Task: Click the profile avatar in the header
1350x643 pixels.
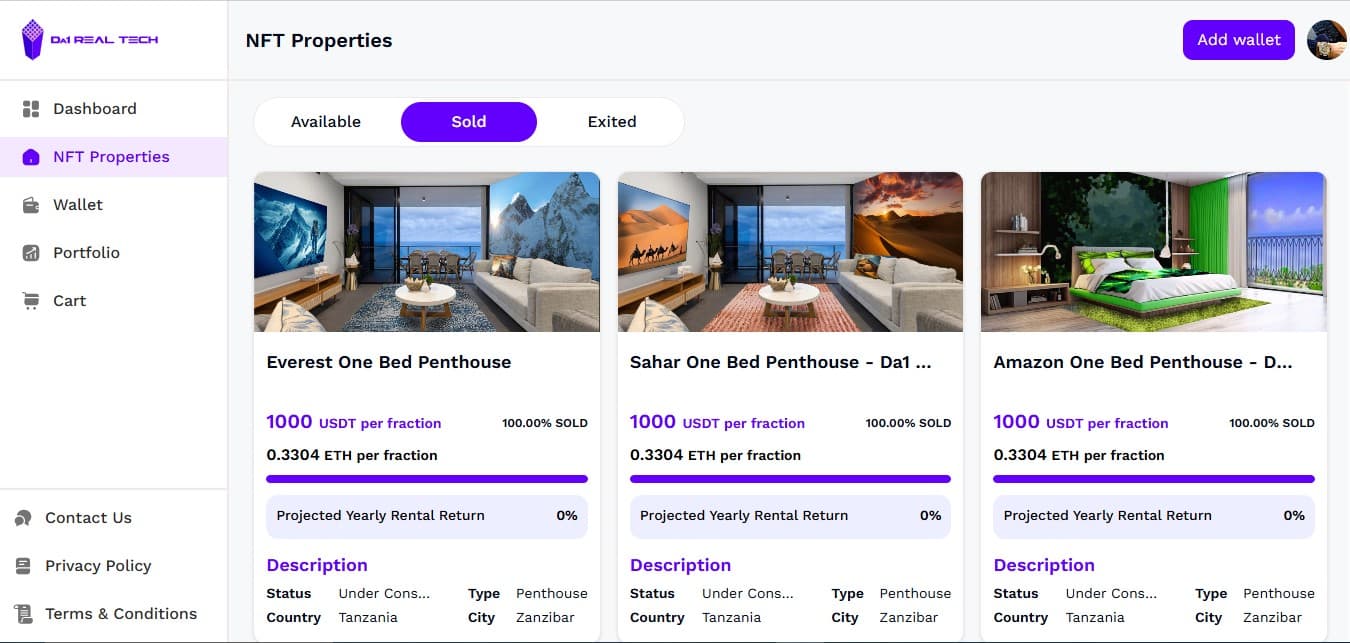Action: click(x=1326, y=40)
